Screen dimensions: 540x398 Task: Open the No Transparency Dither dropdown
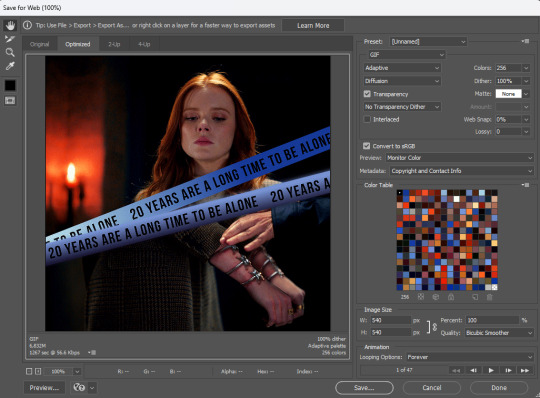pyautogui.click(x=402, y=107)
